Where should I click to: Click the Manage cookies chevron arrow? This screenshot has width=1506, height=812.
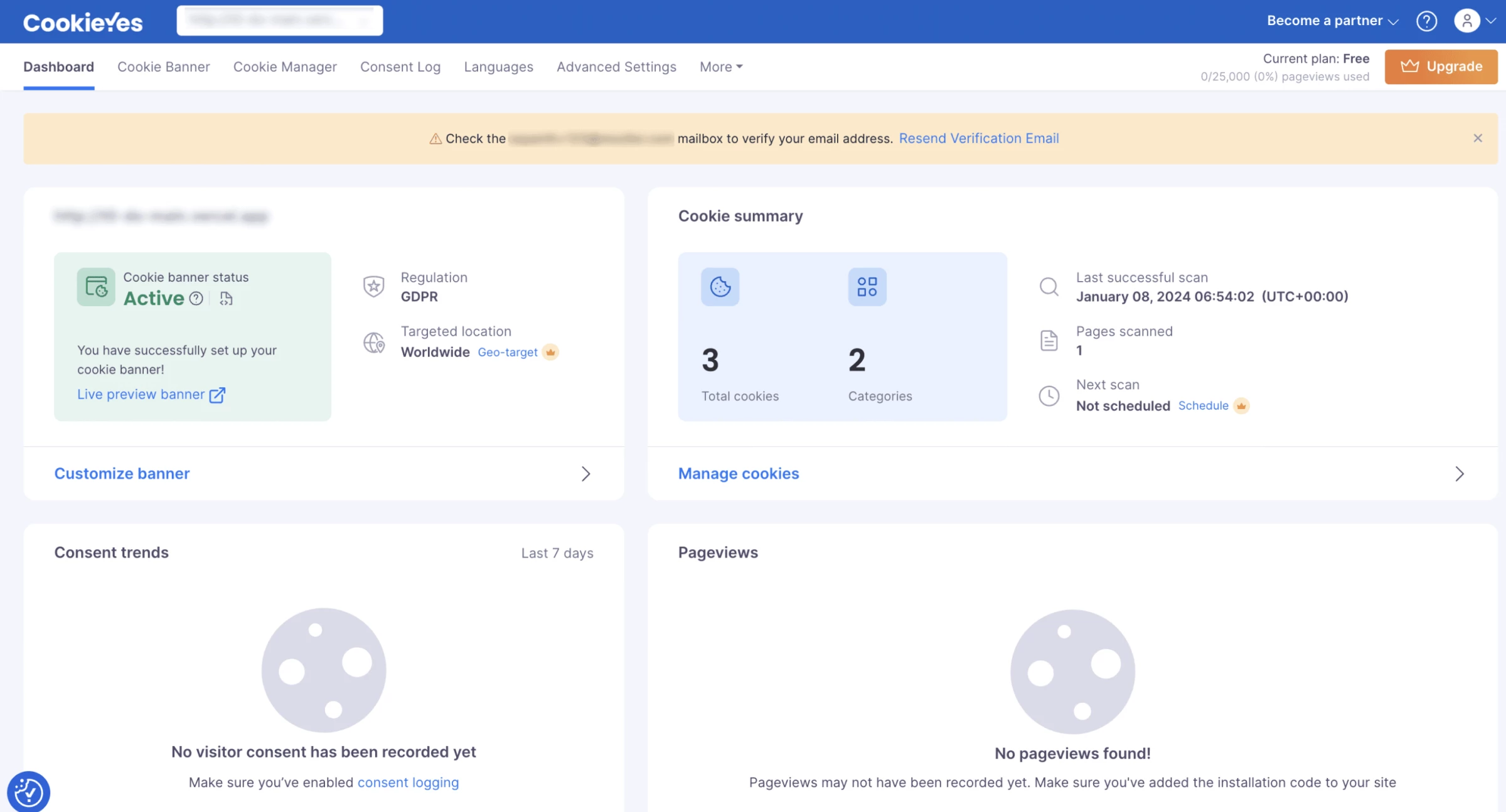pos(1460,474)
